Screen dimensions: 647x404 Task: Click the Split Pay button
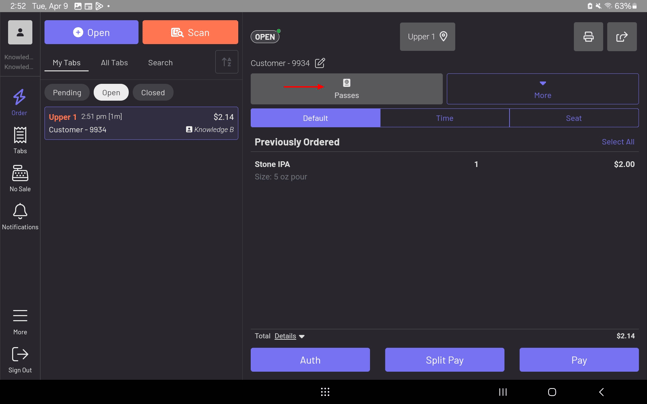tap(444, 360)
